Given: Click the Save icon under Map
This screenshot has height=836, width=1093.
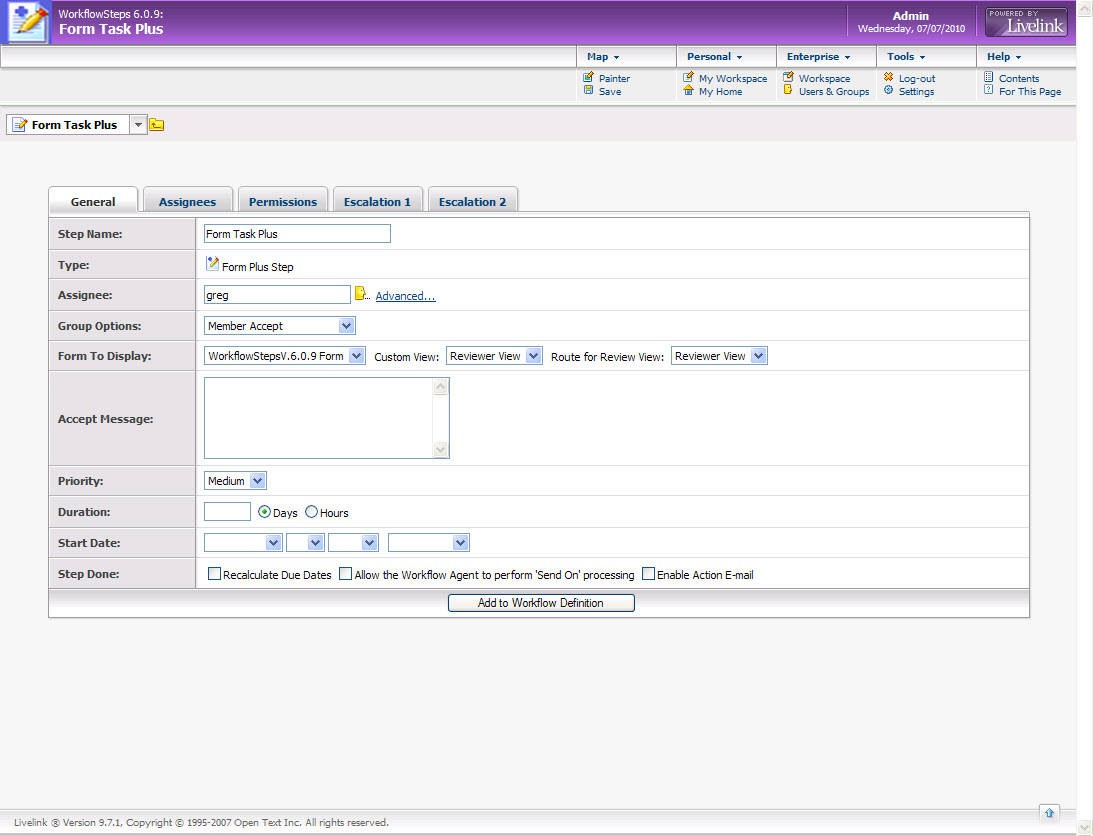Looking at the screenshot, I should 589,91.
